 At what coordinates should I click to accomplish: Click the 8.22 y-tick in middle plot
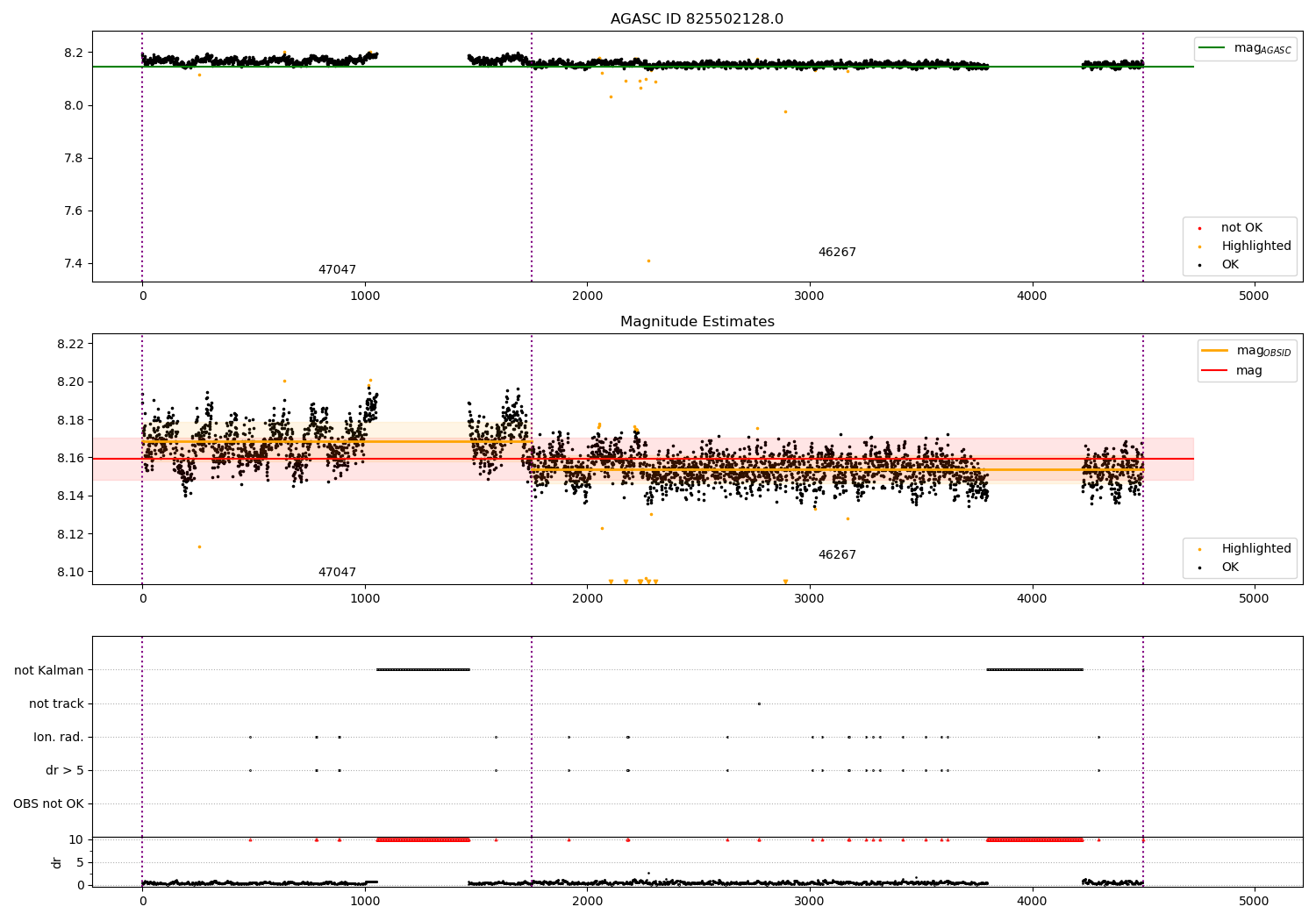pyautogui.click(x=70, y=344)
